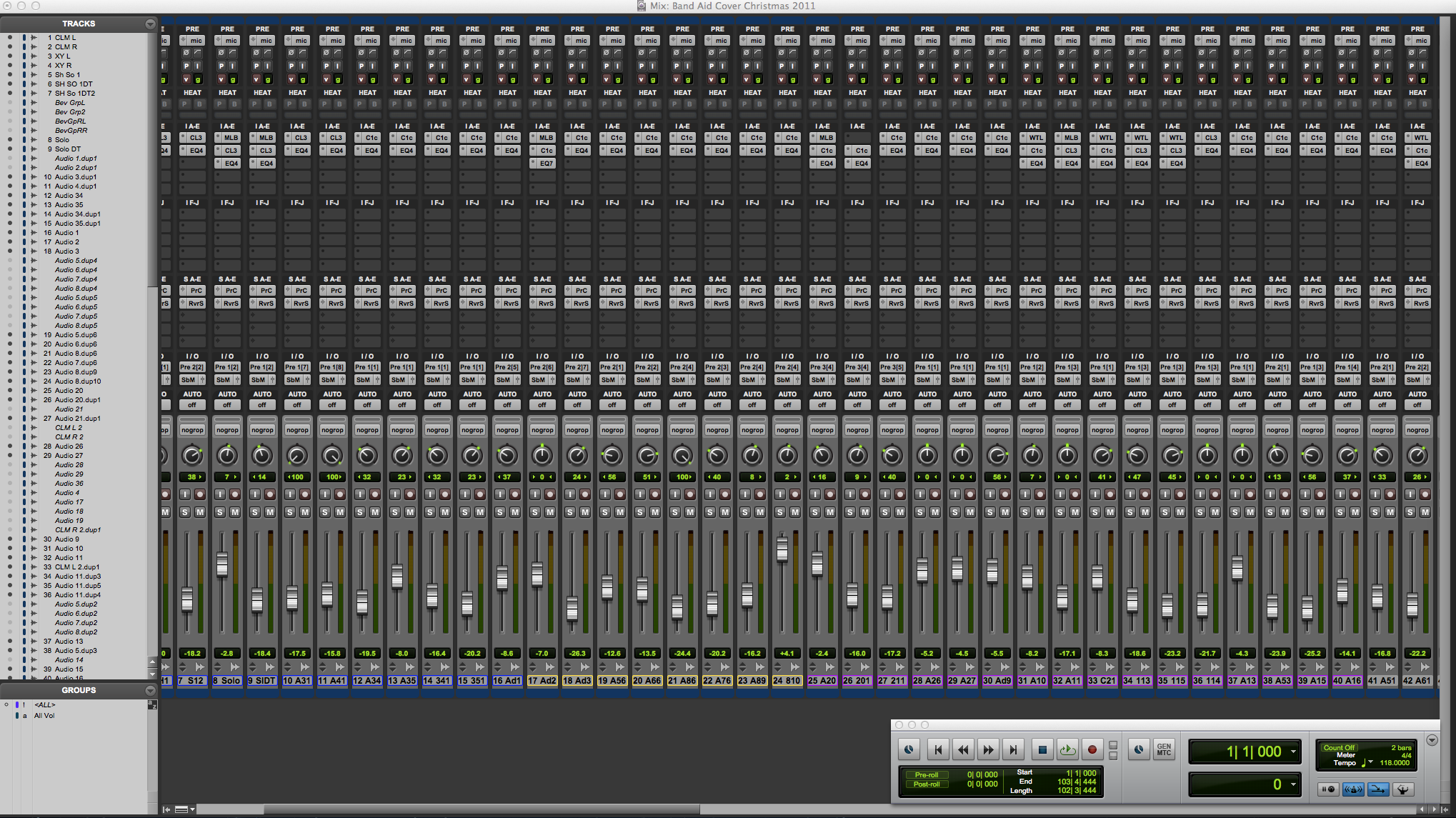Open the main counter display dropdown arrow
This screenshot has height=818, width=1456.
click(1293, 751)
